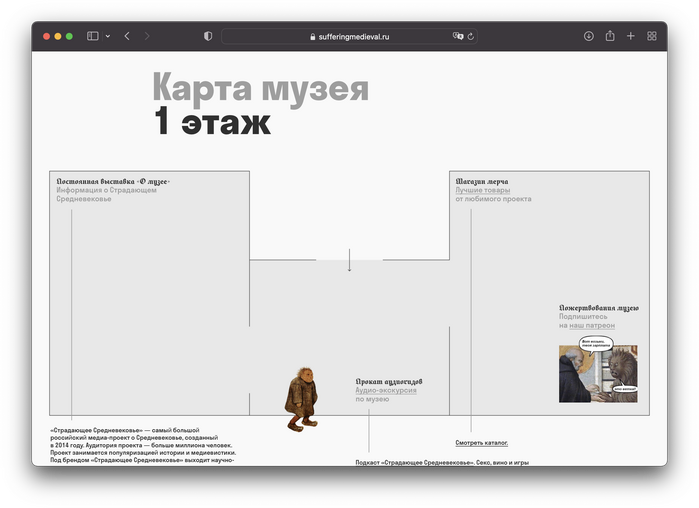The width and height of the screenshot is (699, 508).
Task: Click the Пожертвования музею title
Action: (599, 308)
